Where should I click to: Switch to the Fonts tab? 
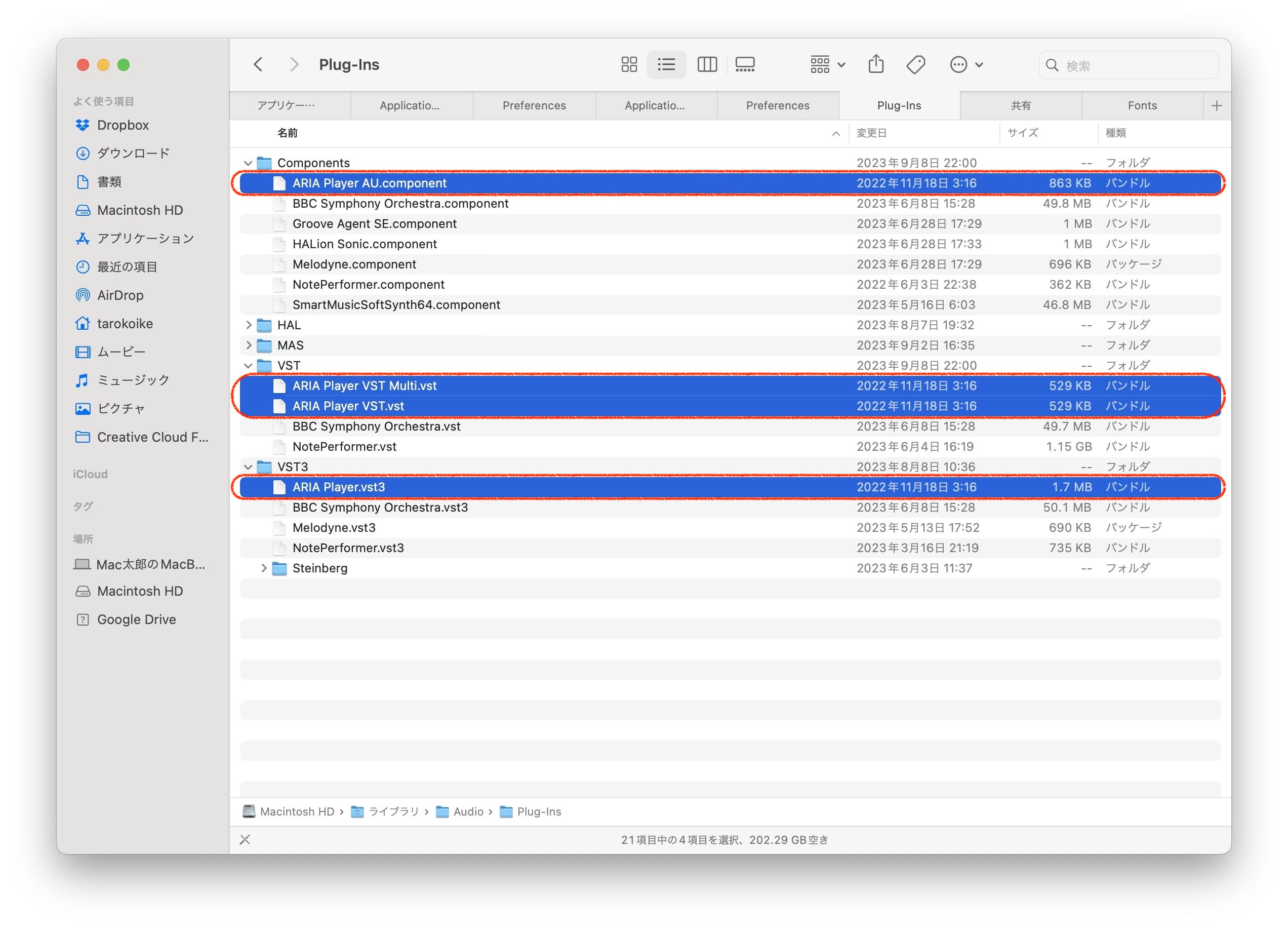pos(1142,106)
